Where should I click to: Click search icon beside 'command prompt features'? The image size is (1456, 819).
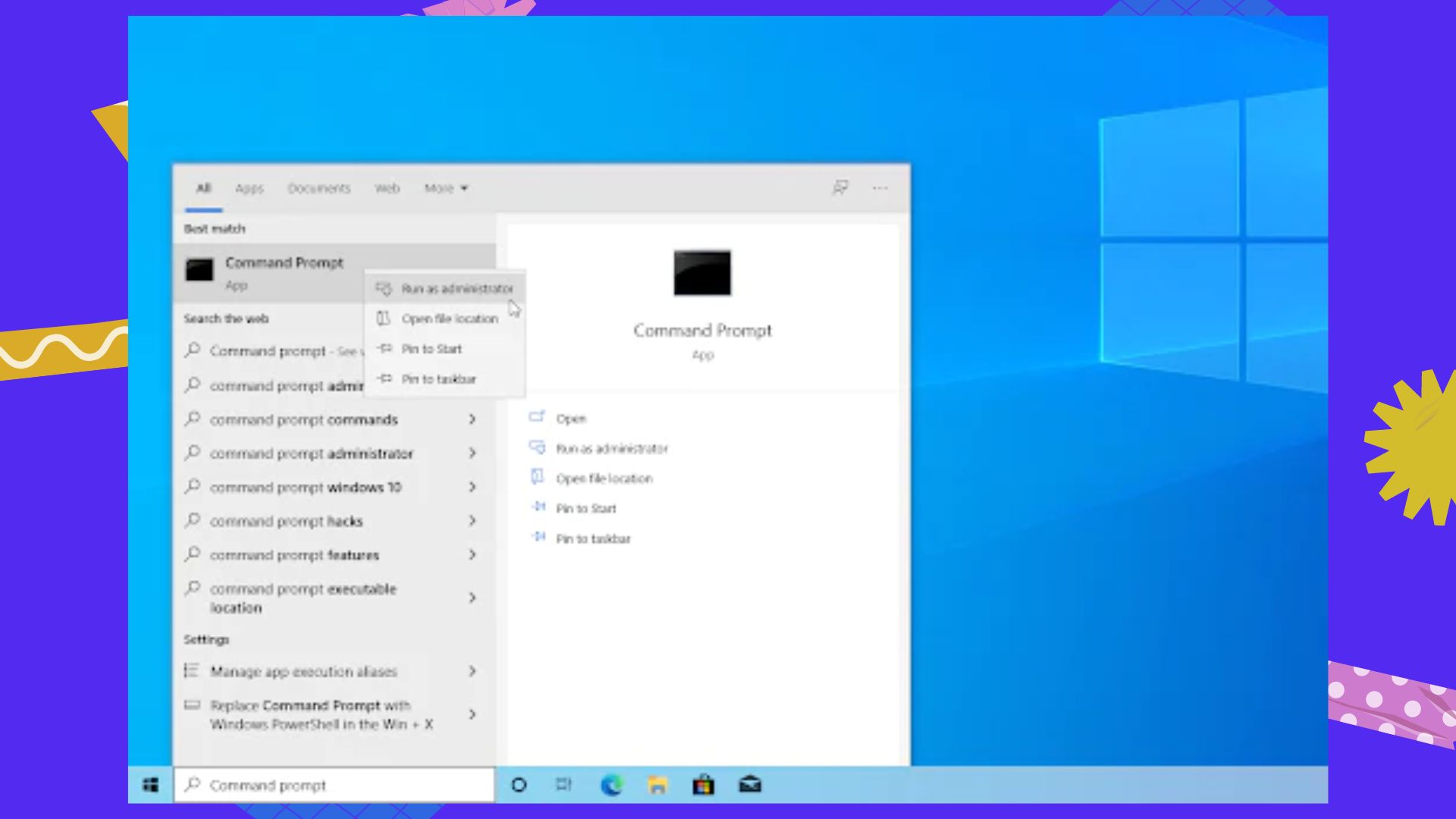(x=193, y=554)
